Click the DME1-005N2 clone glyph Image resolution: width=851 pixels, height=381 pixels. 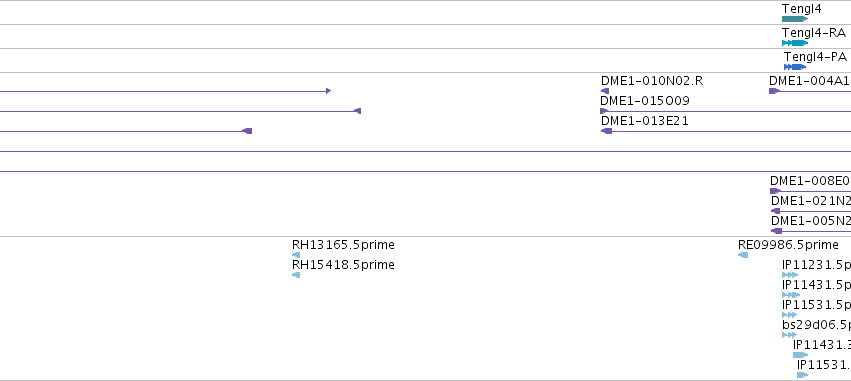(777, 231)
